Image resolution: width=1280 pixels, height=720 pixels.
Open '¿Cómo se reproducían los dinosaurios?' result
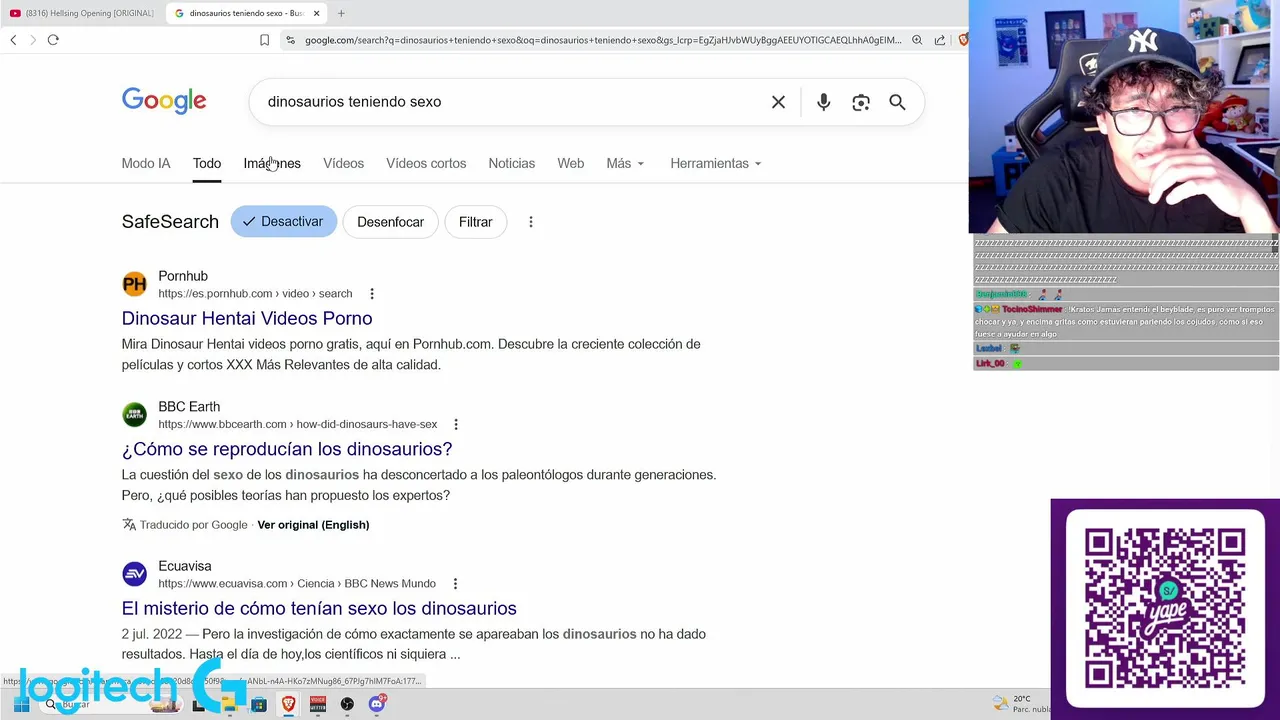[x=287, y=449]
